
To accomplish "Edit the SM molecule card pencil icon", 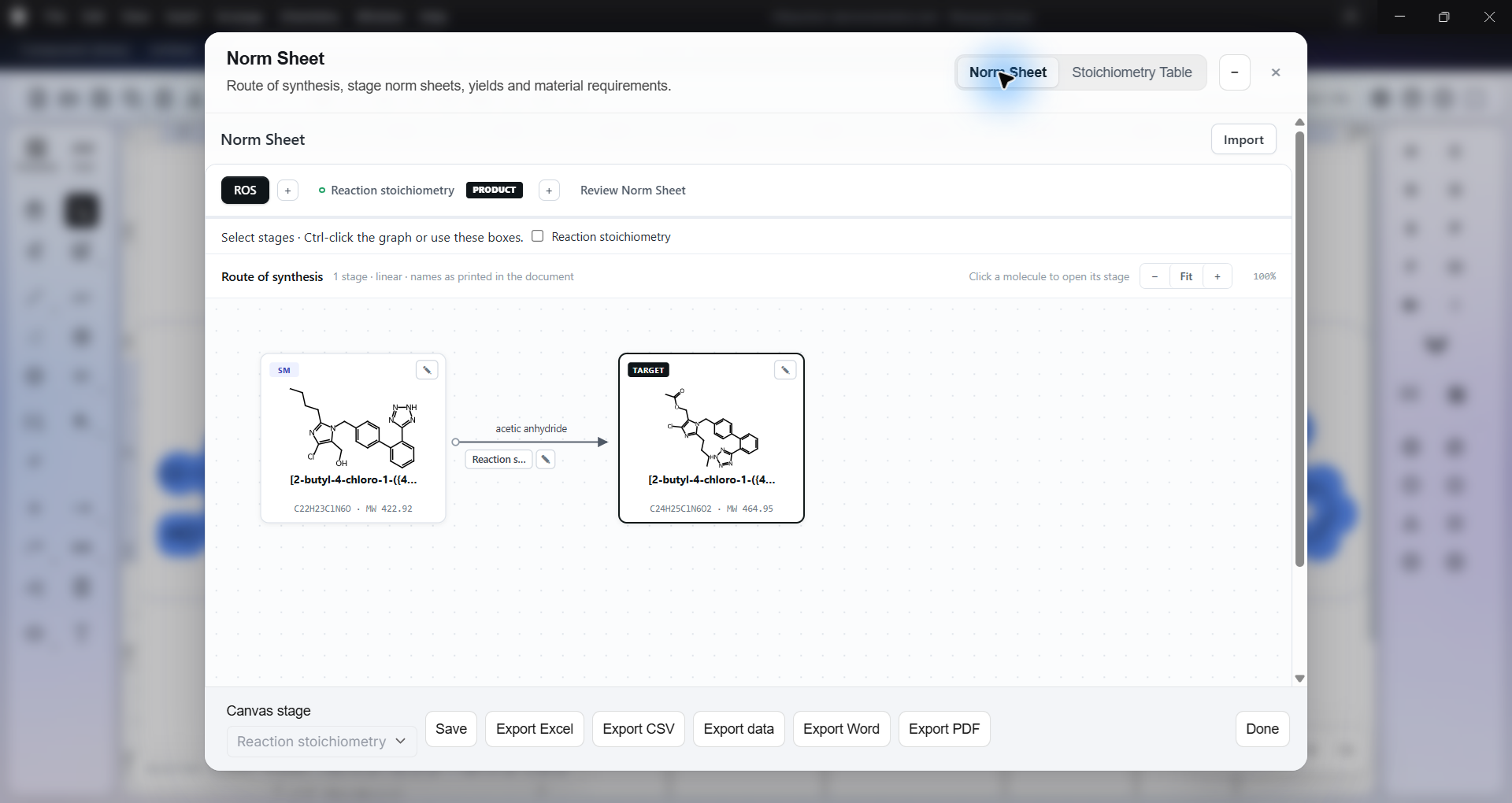I will coord(427,370).
